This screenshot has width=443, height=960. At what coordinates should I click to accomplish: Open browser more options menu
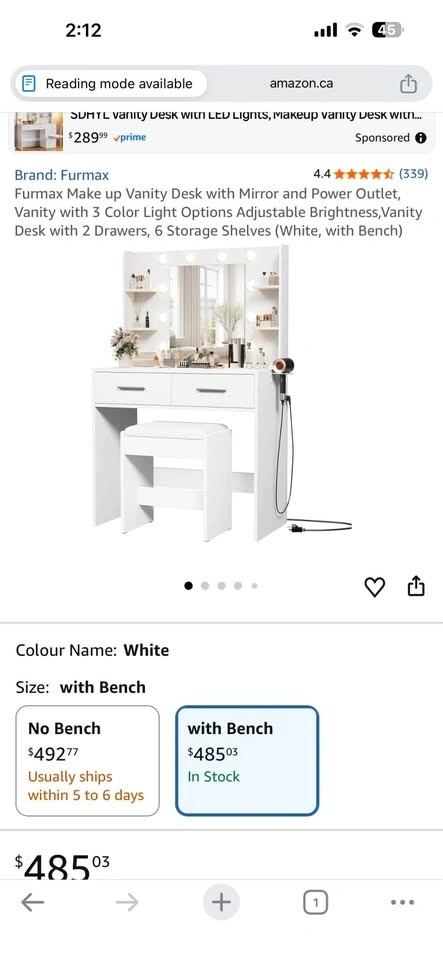(x=402, y=902)
